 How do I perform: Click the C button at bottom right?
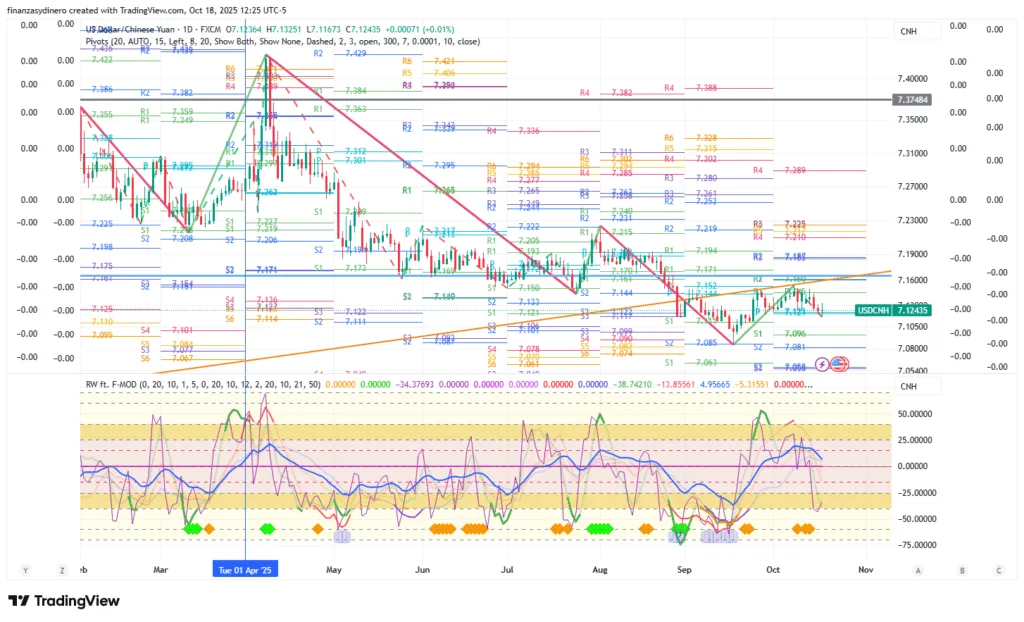click(x=998, y=569)
